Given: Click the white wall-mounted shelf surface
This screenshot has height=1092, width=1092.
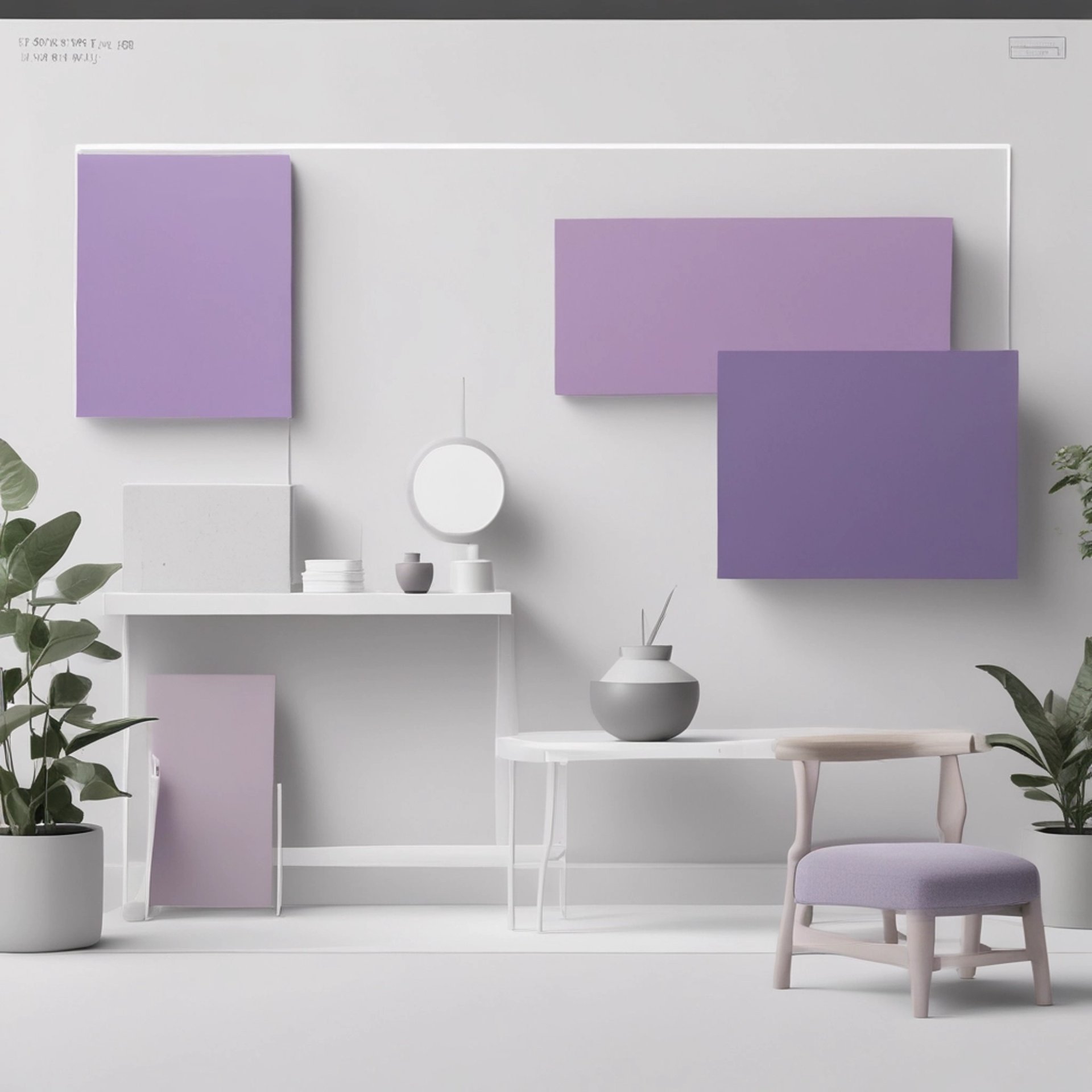Looking at the screenshot, I should (x=307, y=603).
